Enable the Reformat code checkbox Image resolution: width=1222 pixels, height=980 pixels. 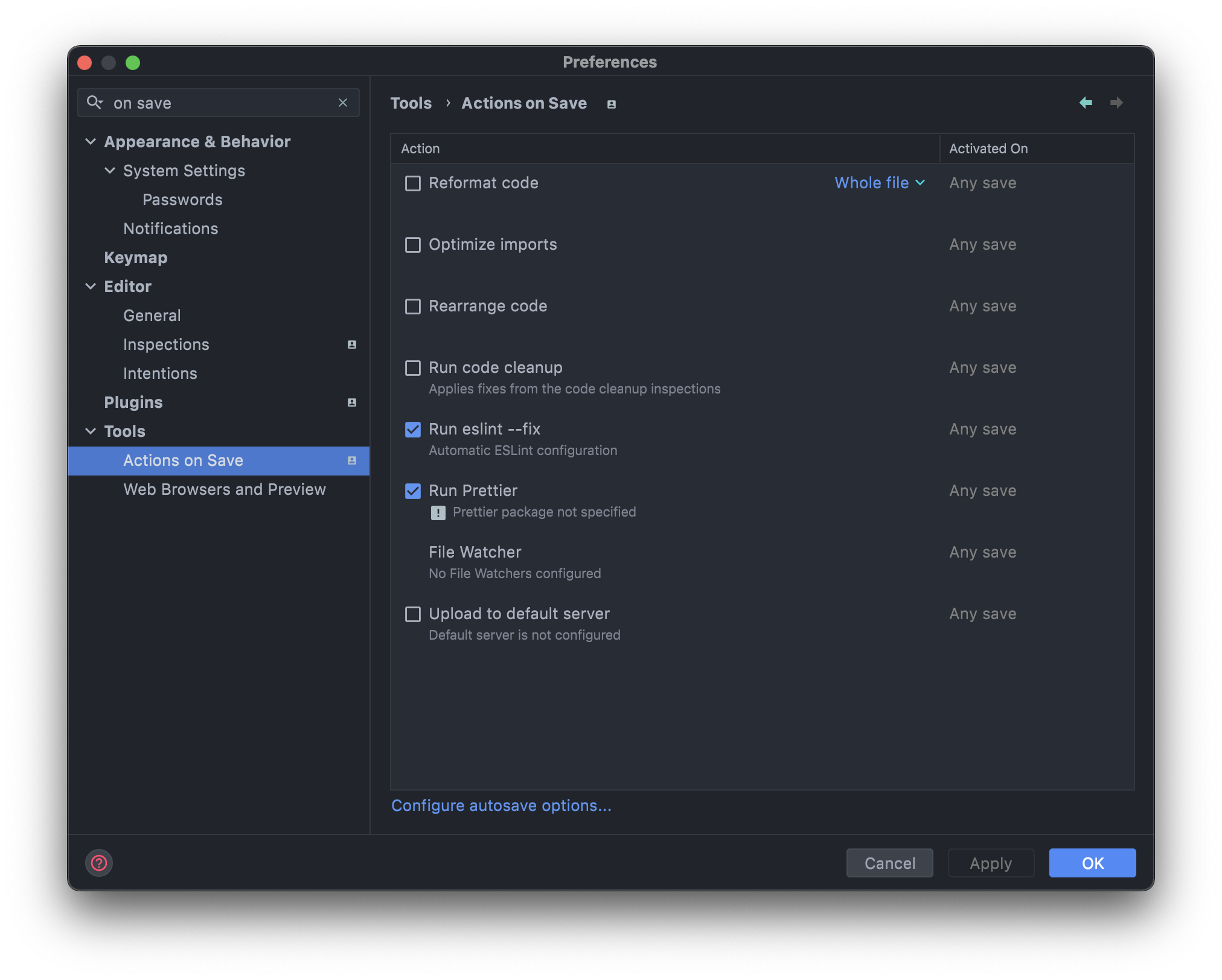click(413, 183)
